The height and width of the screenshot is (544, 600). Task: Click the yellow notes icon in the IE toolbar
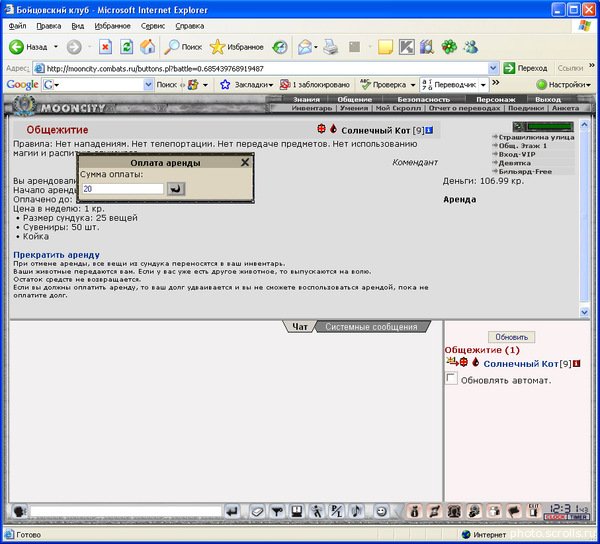[385, 47]
